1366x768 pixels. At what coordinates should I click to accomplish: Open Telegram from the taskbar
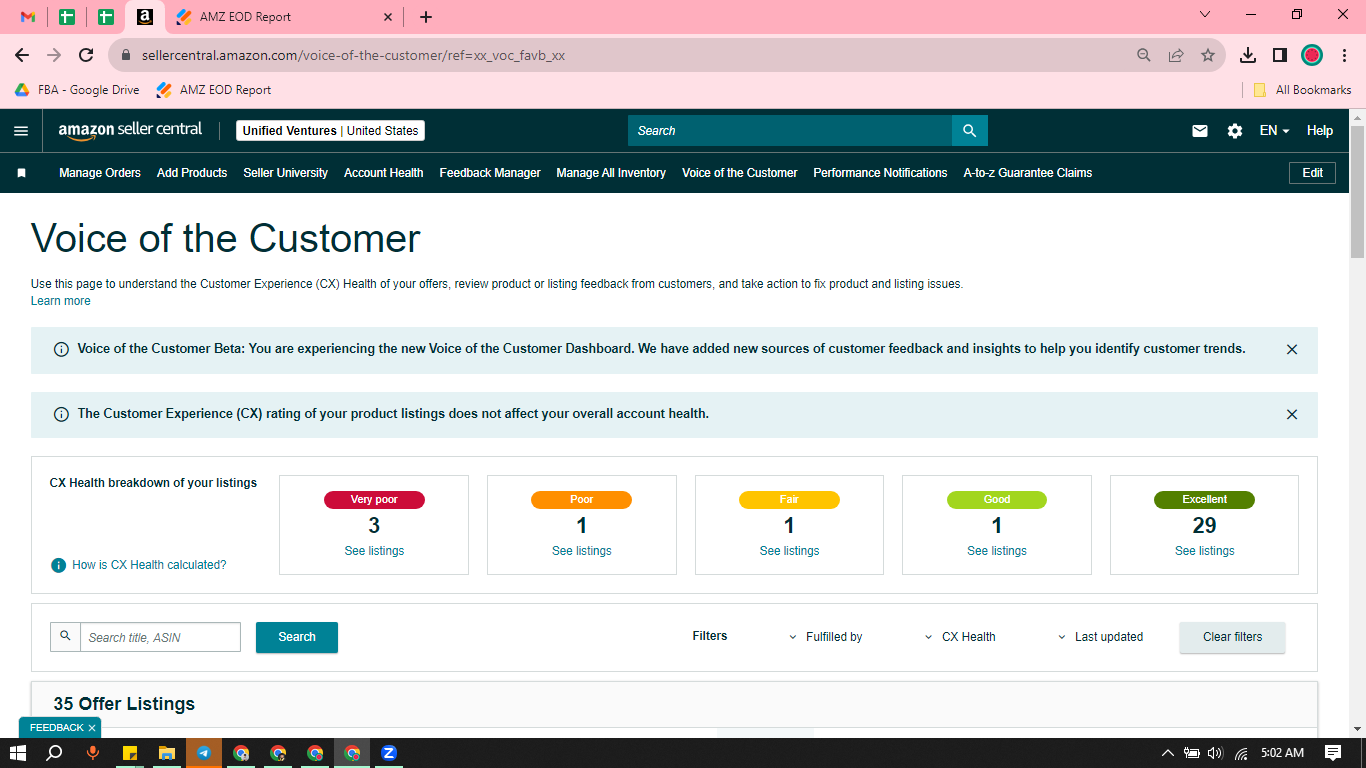tap(204, 753)
